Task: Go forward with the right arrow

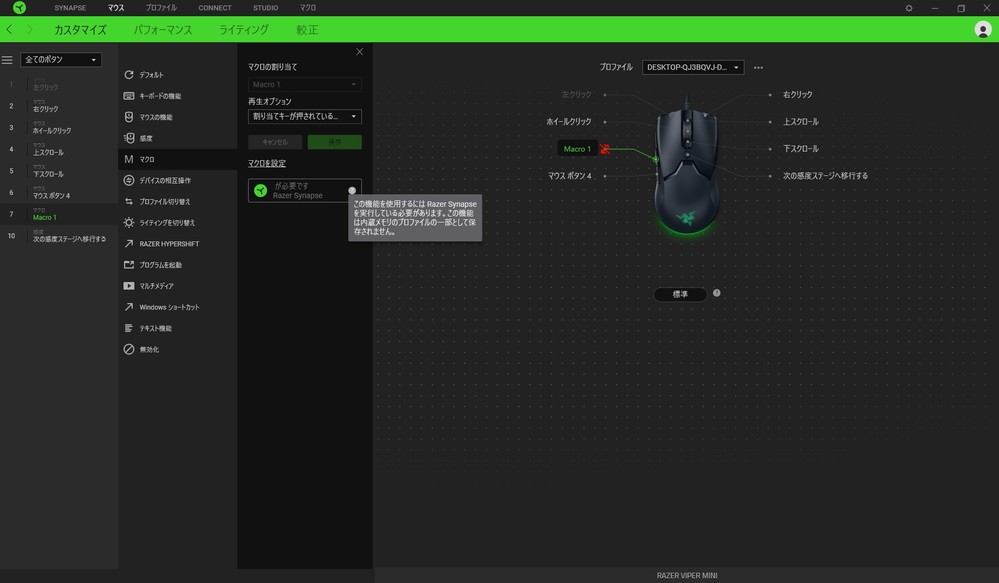Action: 29,29
